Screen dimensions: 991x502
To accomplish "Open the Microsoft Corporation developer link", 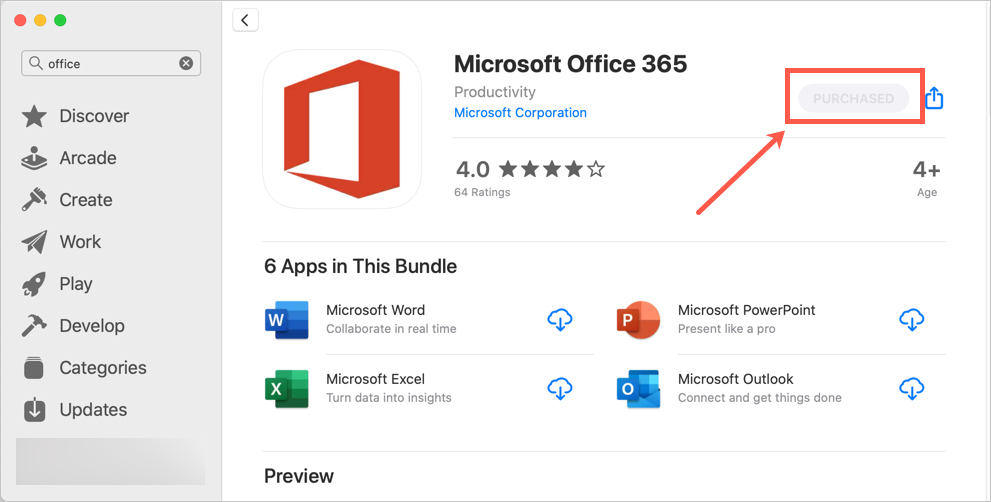I will [x=520, y=113].
